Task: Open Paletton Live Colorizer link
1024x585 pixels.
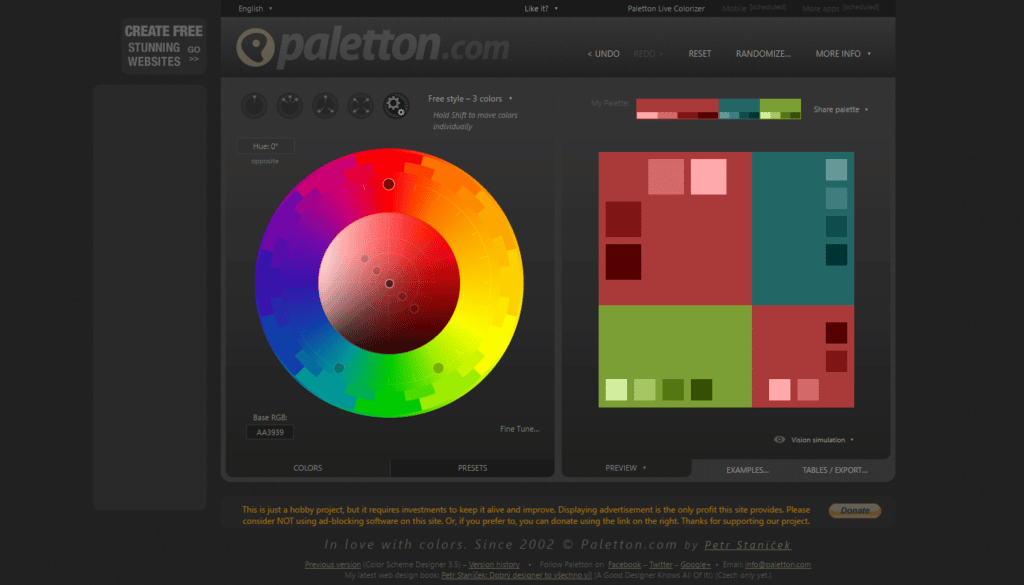Action: [x=666, y=8]
